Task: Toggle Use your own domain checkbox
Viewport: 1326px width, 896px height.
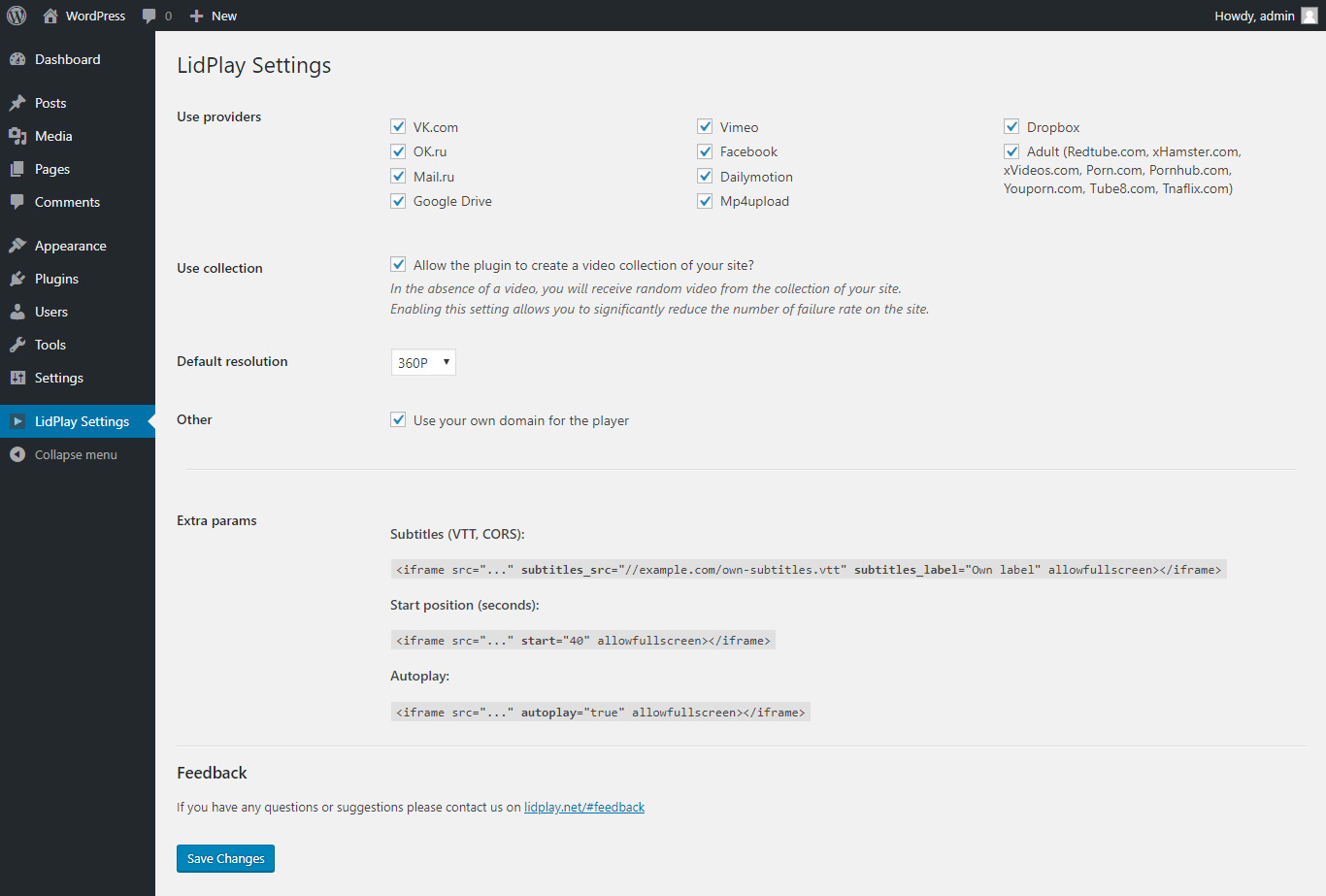Action: point(398,419)
